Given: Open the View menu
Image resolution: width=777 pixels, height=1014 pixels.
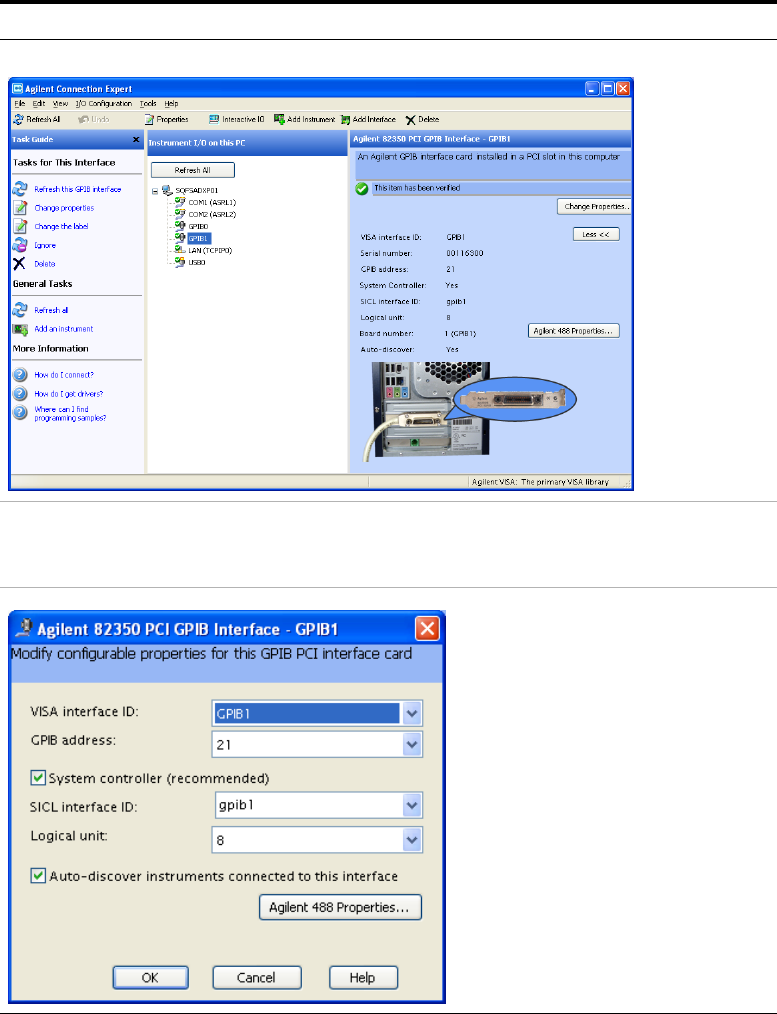Looking at the screenshot, I should coord(60,103).
